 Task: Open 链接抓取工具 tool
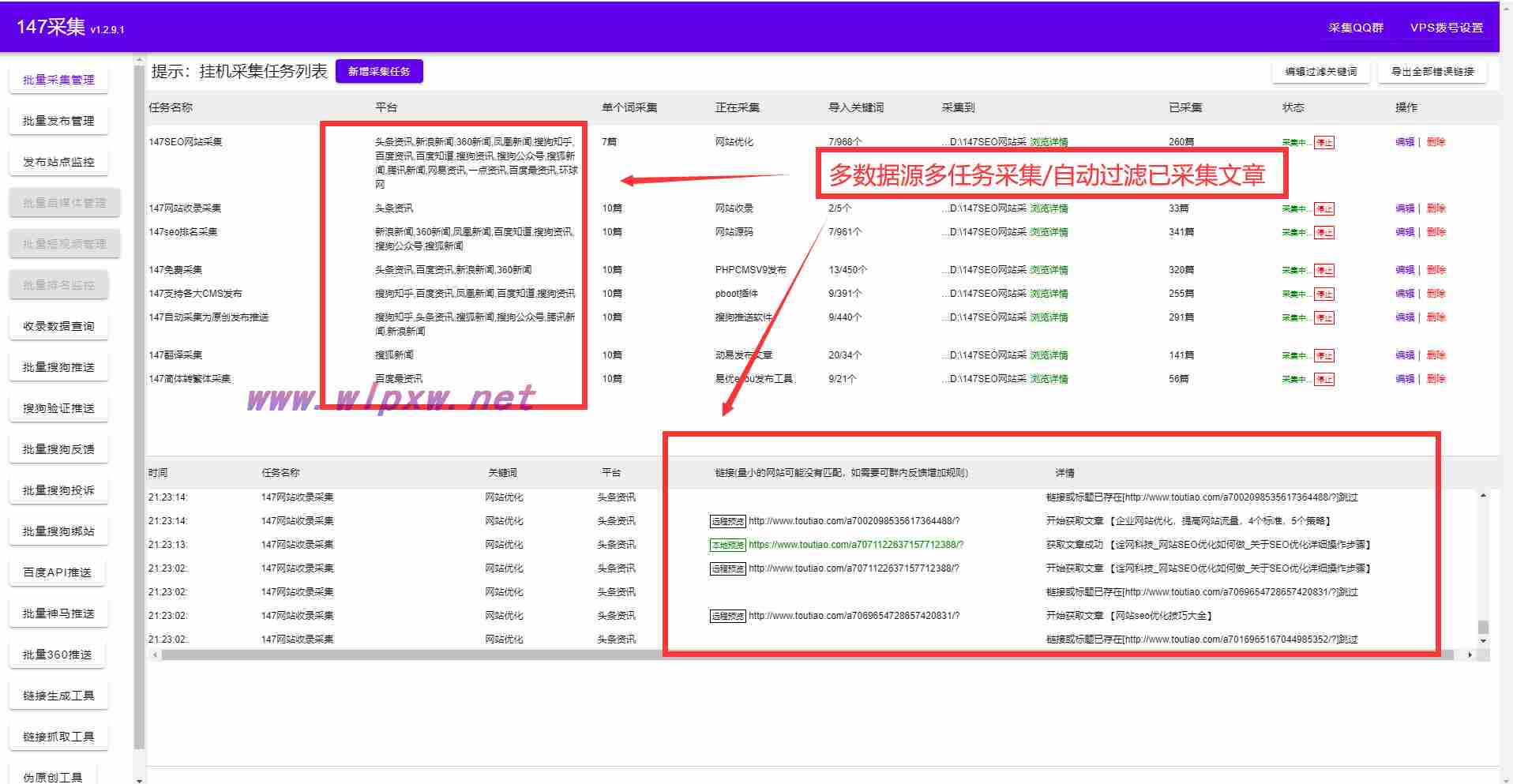[x=58, y=737]
